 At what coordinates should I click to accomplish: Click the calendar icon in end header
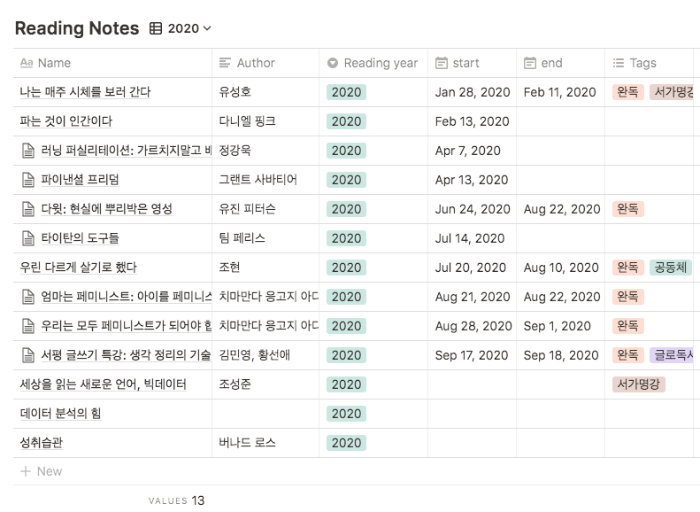coord(529,63)
